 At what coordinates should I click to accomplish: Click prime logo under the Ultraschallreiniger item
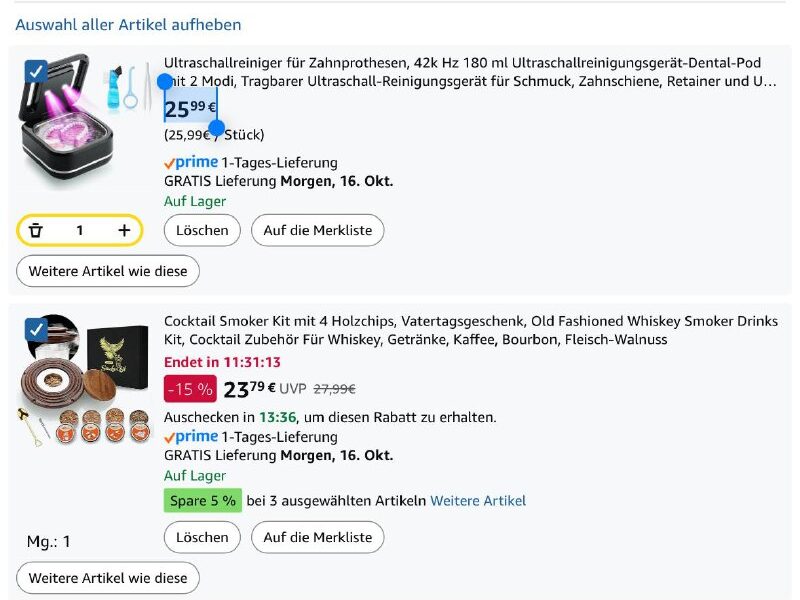(190, 162)
